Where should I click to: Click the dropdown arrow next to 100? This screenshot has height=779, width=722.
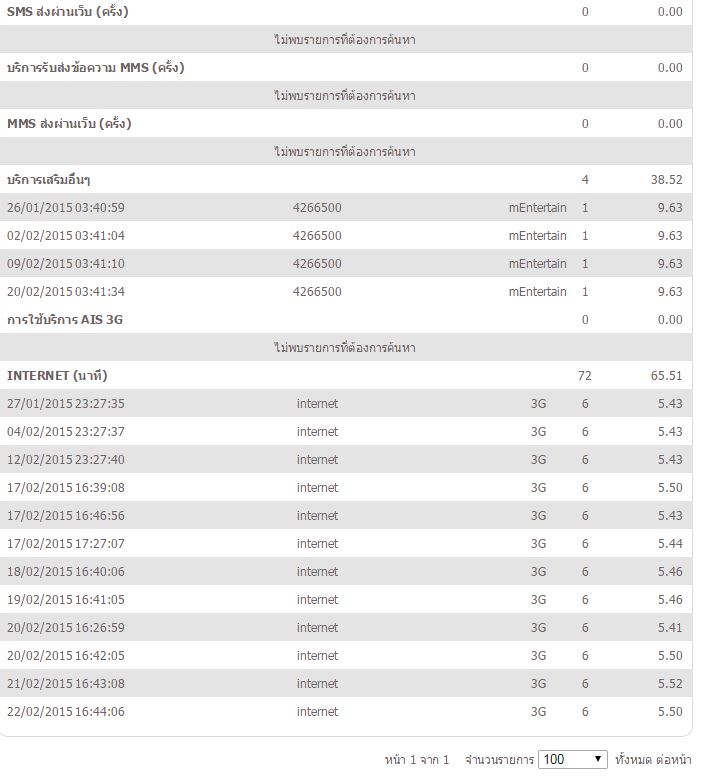click(598, 759)
